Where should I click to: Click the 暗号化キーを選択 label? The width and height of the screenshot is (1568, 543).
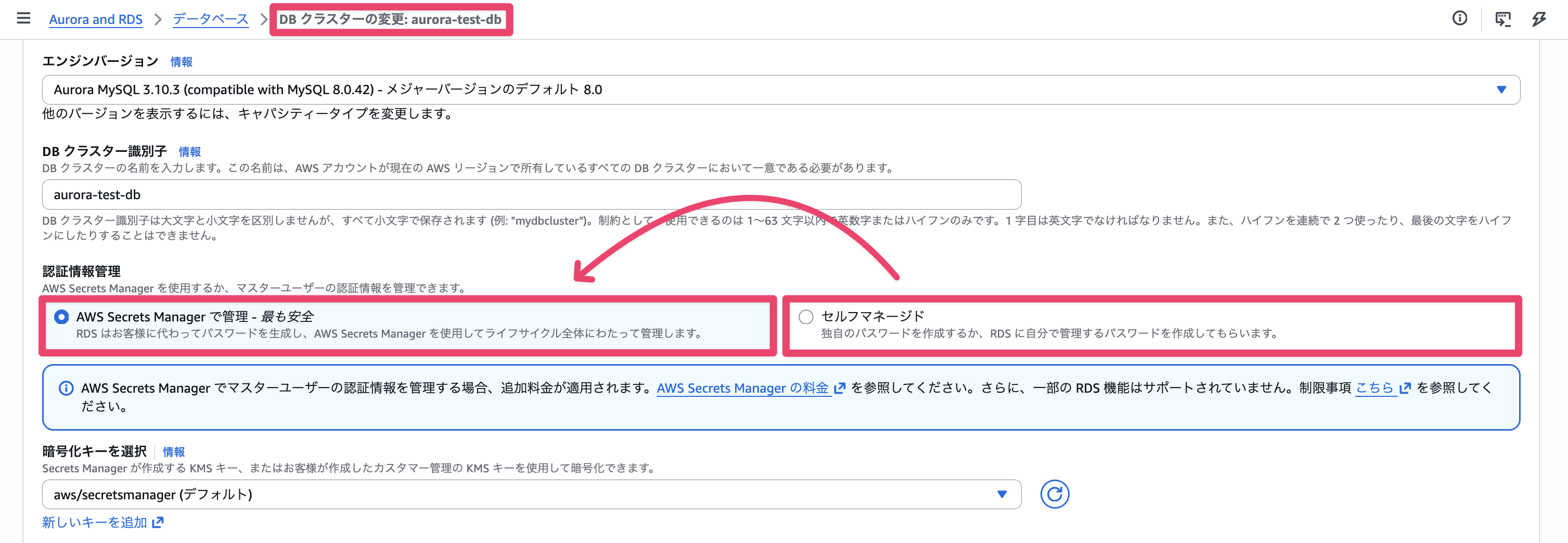94,451
